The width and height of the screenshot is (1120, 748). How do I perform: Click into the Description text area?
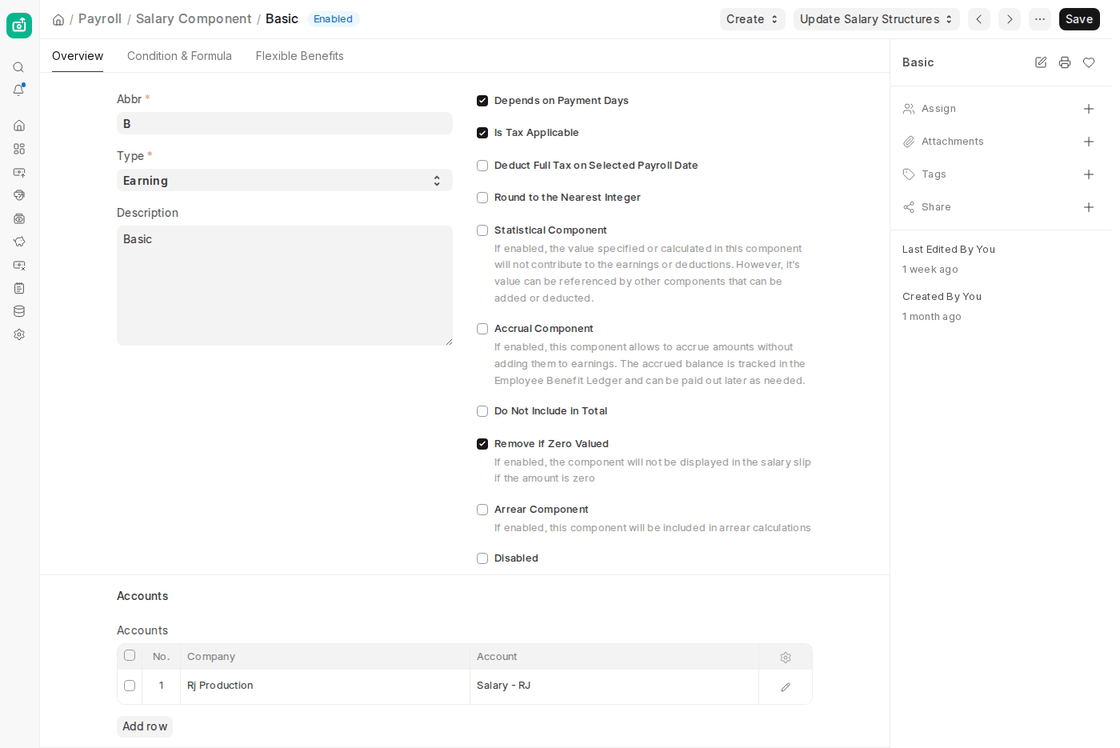pyautogui.click(x=284, y=286)
